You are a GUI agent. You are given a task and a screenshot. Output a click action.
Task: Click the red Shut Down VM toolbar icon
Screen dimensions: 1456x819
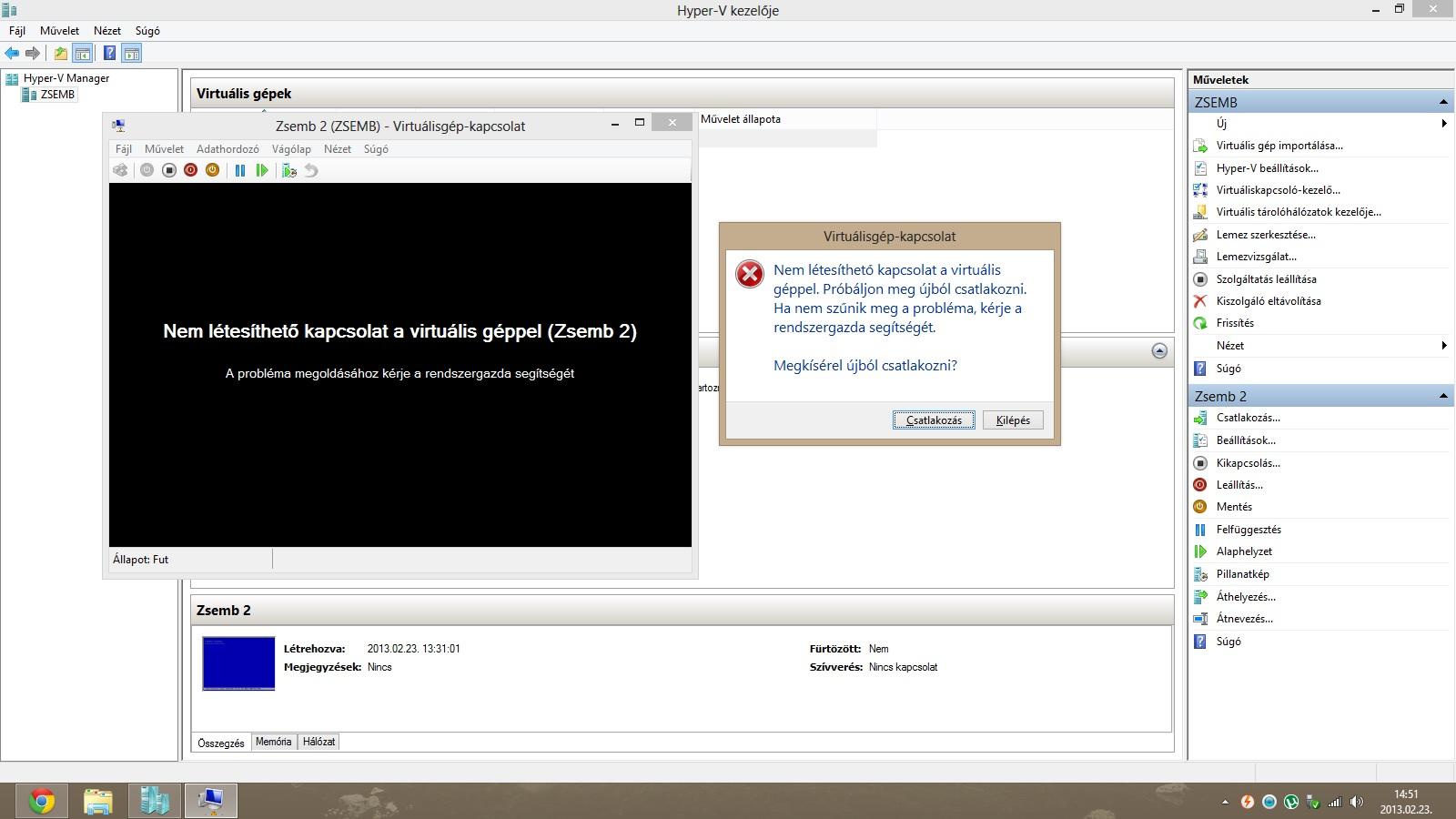coord(190,170)
